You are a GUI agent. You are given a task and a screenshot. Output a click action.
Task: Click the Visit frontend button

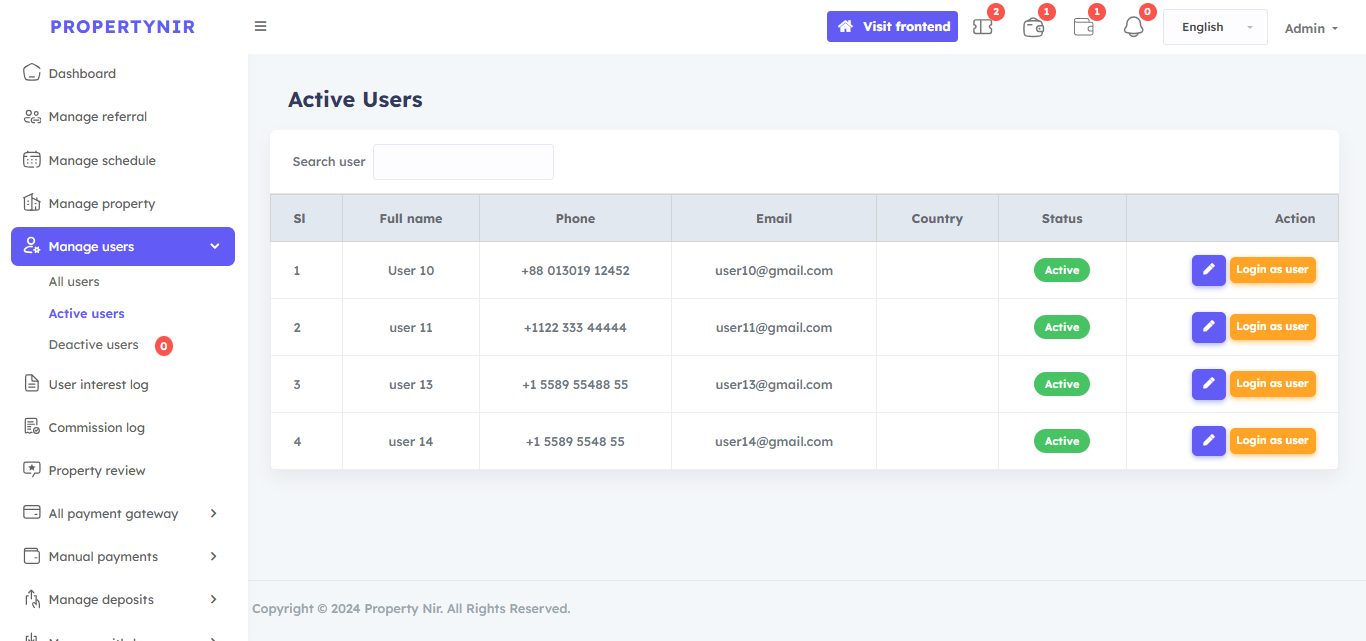pyautogui.click(x=892, y=26)
